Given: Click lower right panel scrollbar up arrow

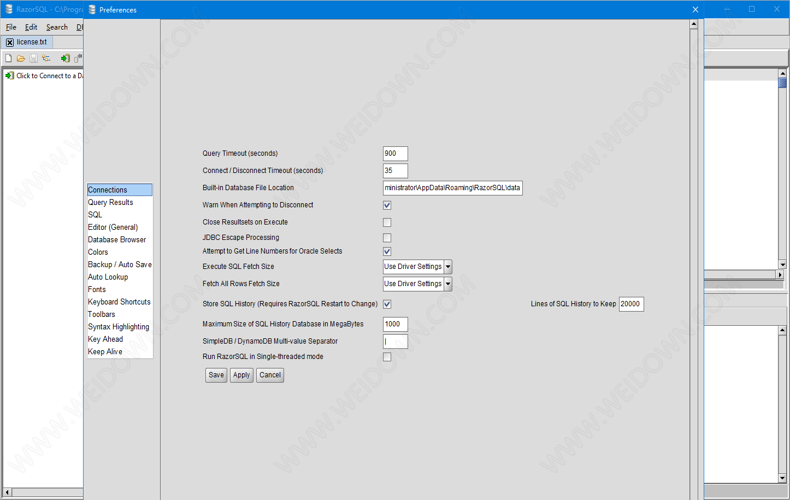Looking at the screenshot, I should 782,330.
